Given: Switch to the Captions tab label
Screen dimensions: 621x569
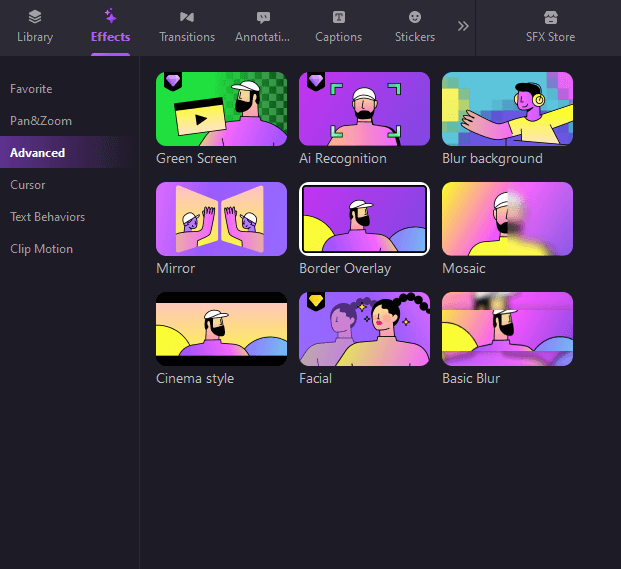Looking at the screenshot, I should point(339,37).
